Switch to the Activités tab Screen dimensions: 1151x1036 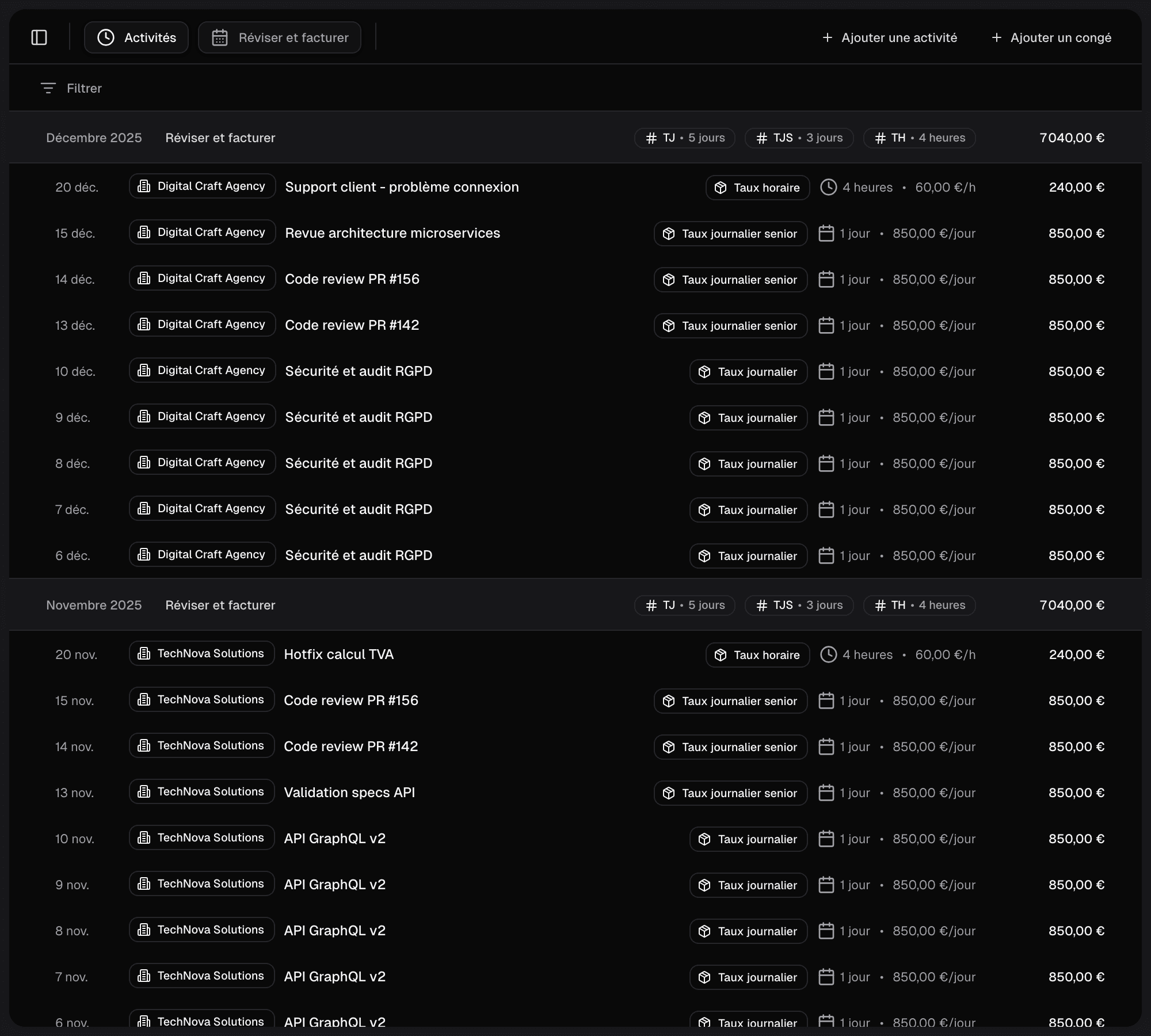[x=136, y=37]
